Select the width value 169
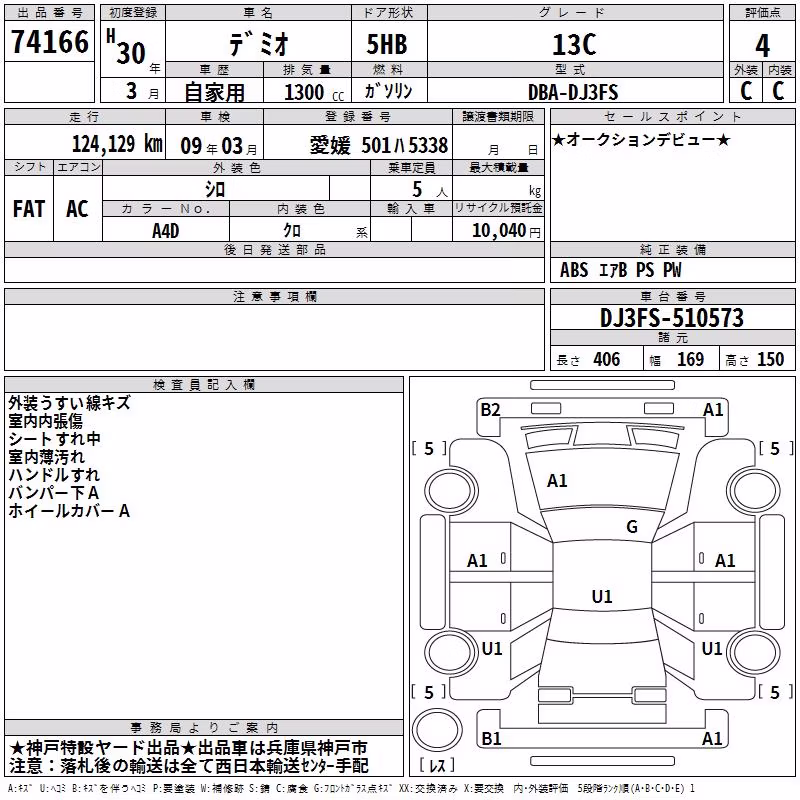Image resolution: width=800 pixels, height=800 pixels. coord(690,360)
